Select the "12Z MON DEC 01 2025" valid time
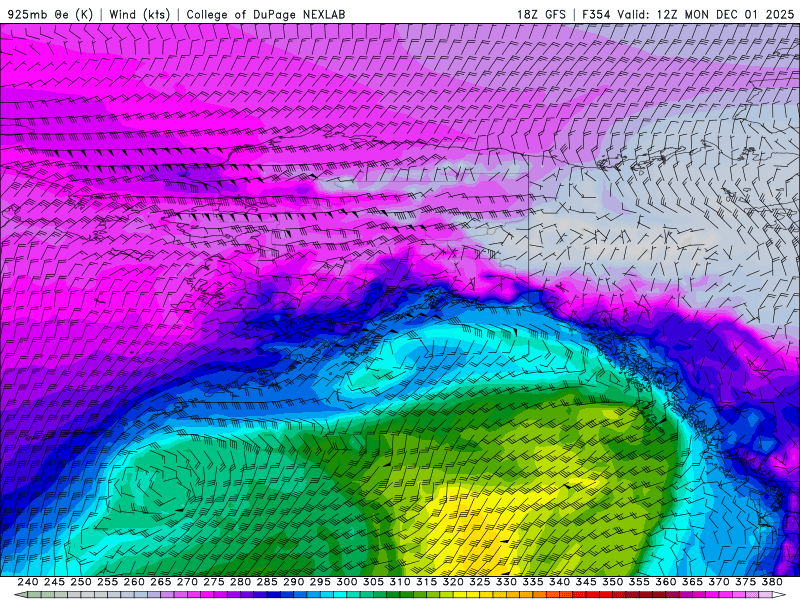This screenshot has height=600, width=800. tap(726, 14)
